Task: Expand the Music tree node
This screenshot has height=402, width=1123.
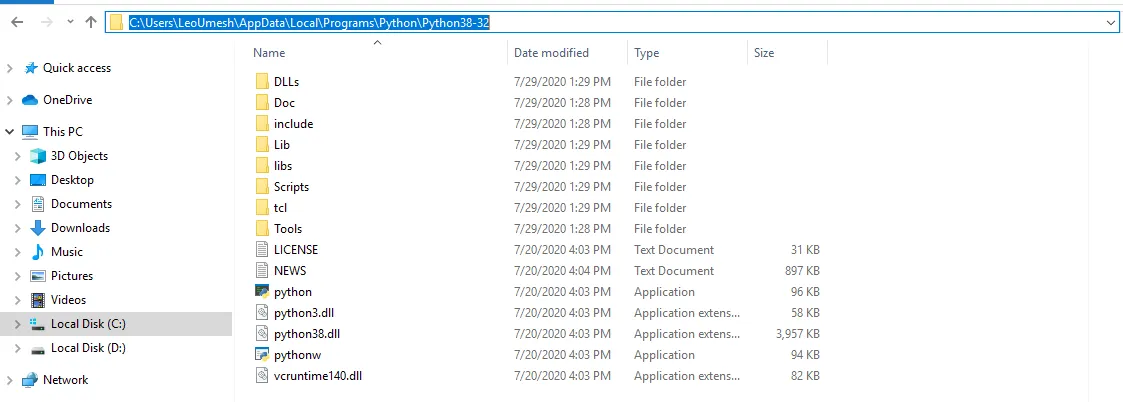Action: tap(18, 252)
